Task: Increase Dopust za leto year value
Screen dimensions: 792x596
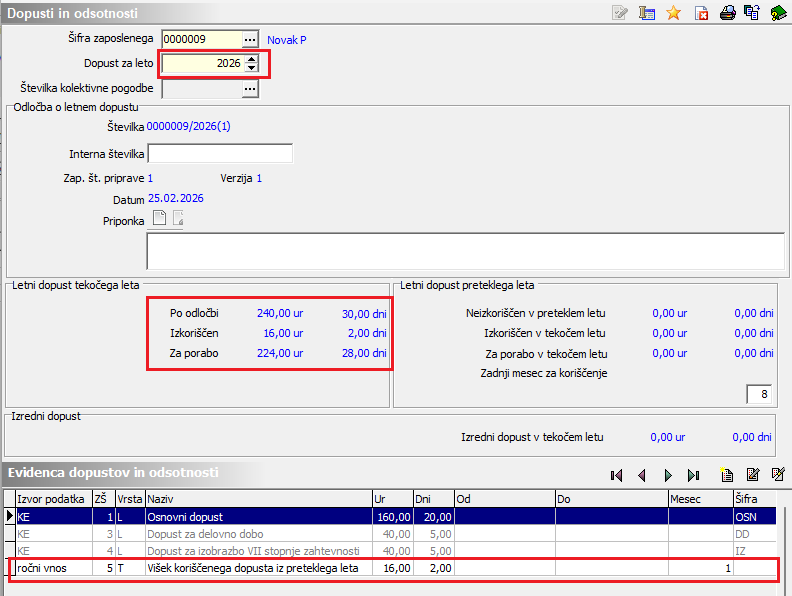Action: [250, 58]
